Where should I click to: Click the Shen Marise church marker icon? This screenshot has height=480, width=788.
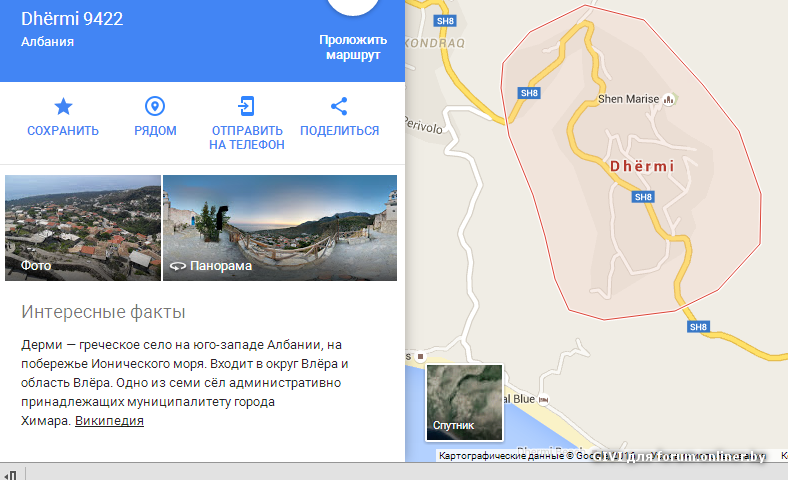(669, 99)
